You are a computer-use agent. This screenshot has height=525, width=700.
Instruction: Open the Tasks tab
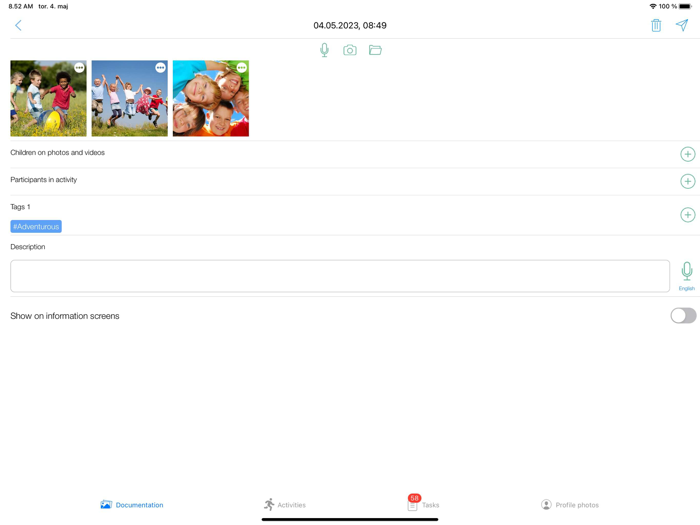coord(423,503)
